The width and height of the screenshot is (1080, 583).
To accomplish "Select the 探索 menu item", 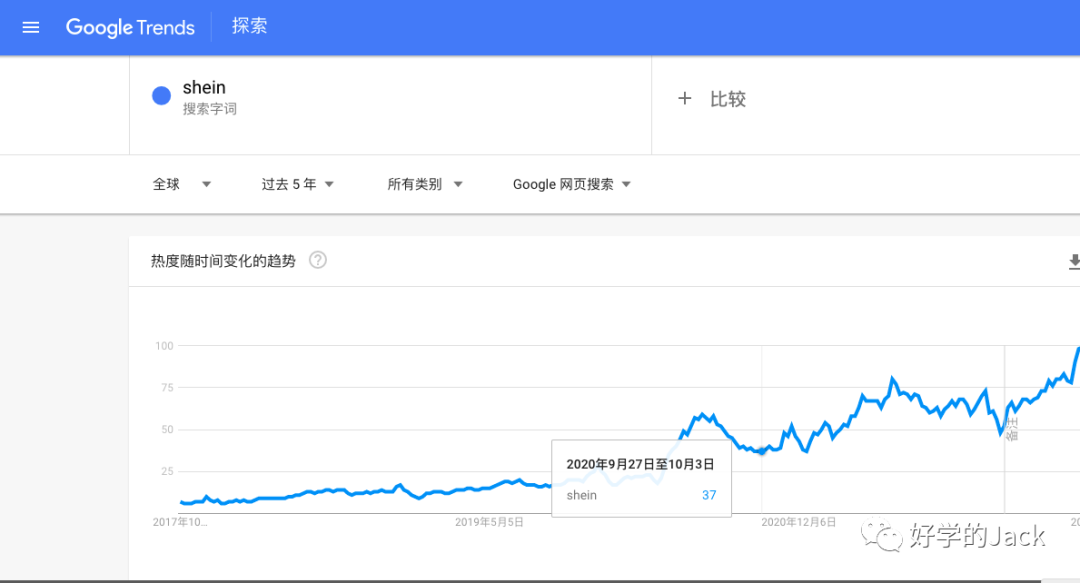I will point(249,26).
